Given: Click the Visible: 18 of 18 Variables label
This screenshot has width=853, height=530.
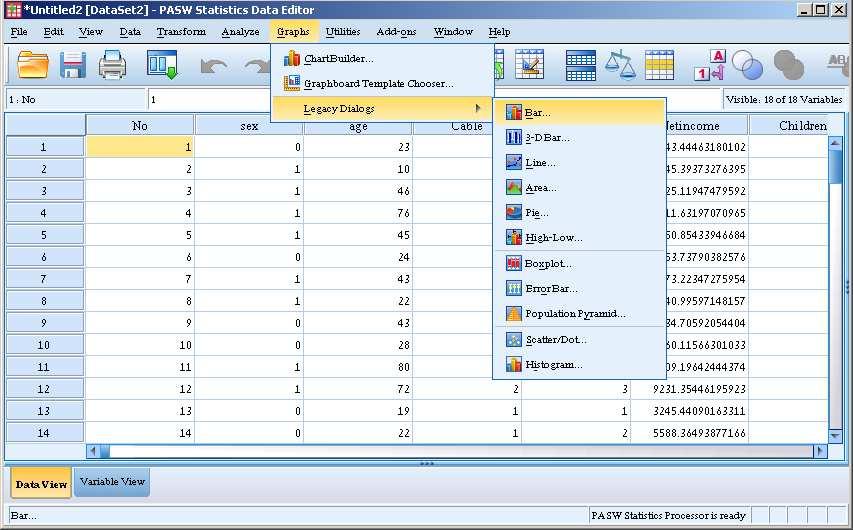Looking at the screenshot, I should pyautogui.click(x=784, y=100).
